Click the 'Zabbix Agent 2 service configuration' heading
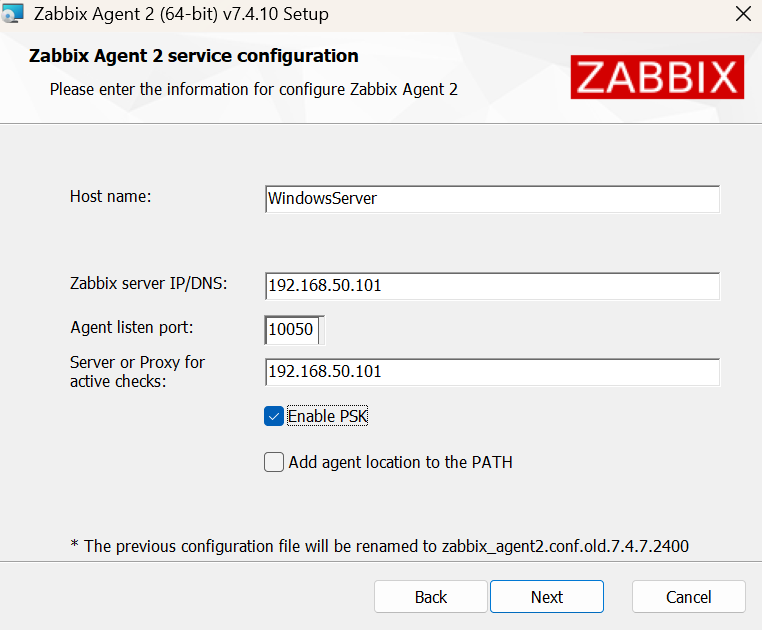 [193, 56]
